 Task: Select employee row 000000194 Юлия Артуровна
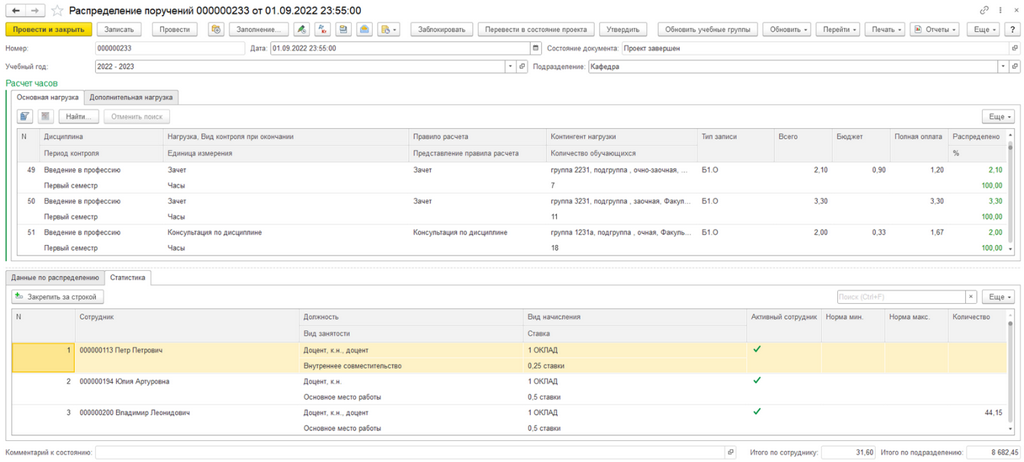(x=511, y=389)
